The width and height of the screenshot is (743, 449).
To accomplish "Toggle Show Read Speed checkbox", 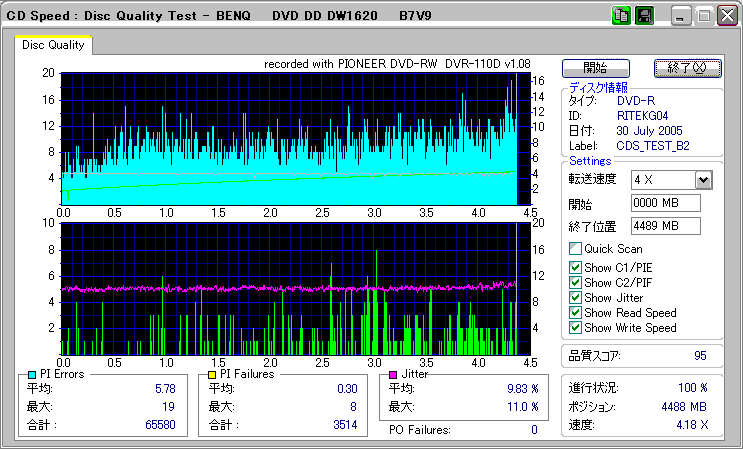I will pos(575,312).
